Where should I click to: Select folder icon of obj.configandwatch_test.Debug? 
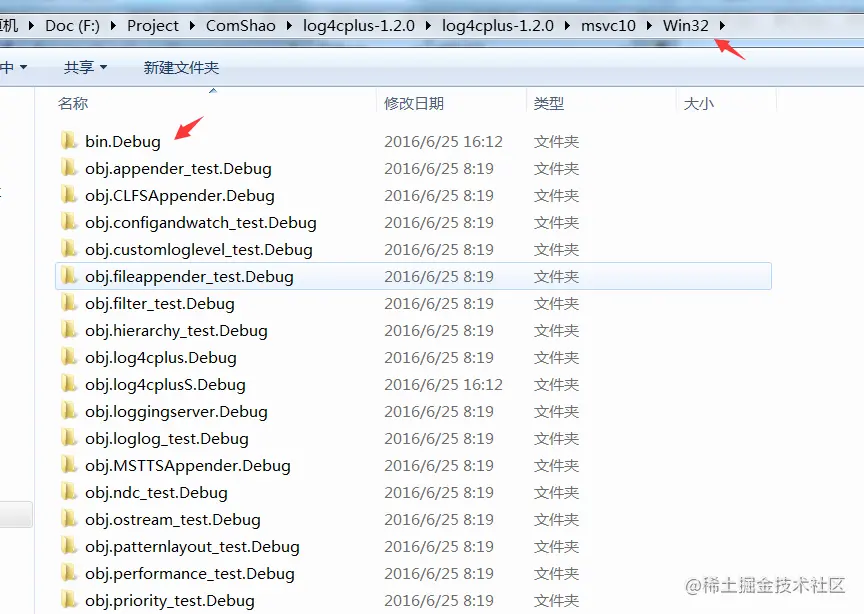click(68, 222)
